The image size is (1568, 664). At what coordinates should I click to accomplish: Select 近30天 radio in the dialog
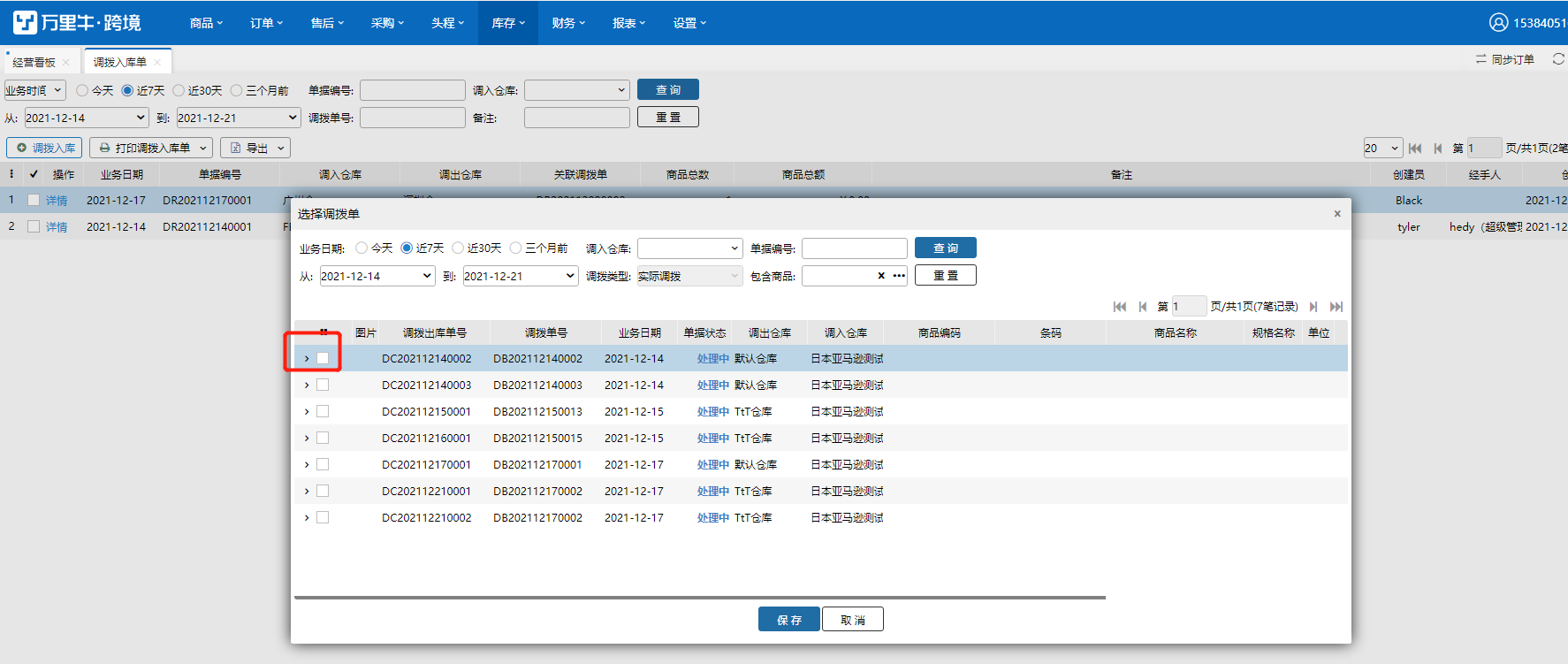pos(458,248)
